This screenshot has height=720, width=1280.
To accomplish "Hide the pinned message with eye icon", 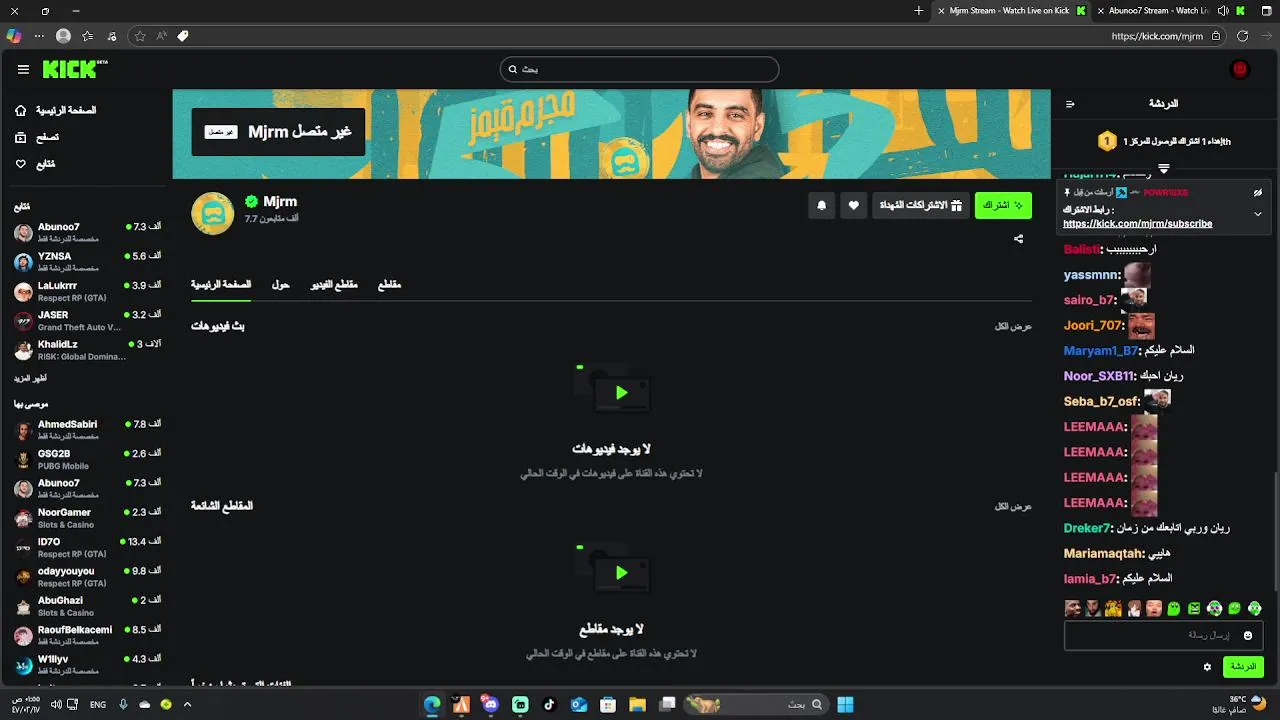I will point(1258,192).
